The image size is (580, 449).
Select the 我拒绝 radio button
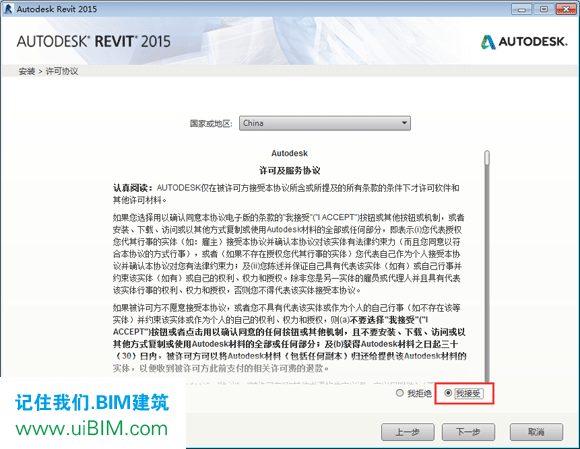coord(399,393)
